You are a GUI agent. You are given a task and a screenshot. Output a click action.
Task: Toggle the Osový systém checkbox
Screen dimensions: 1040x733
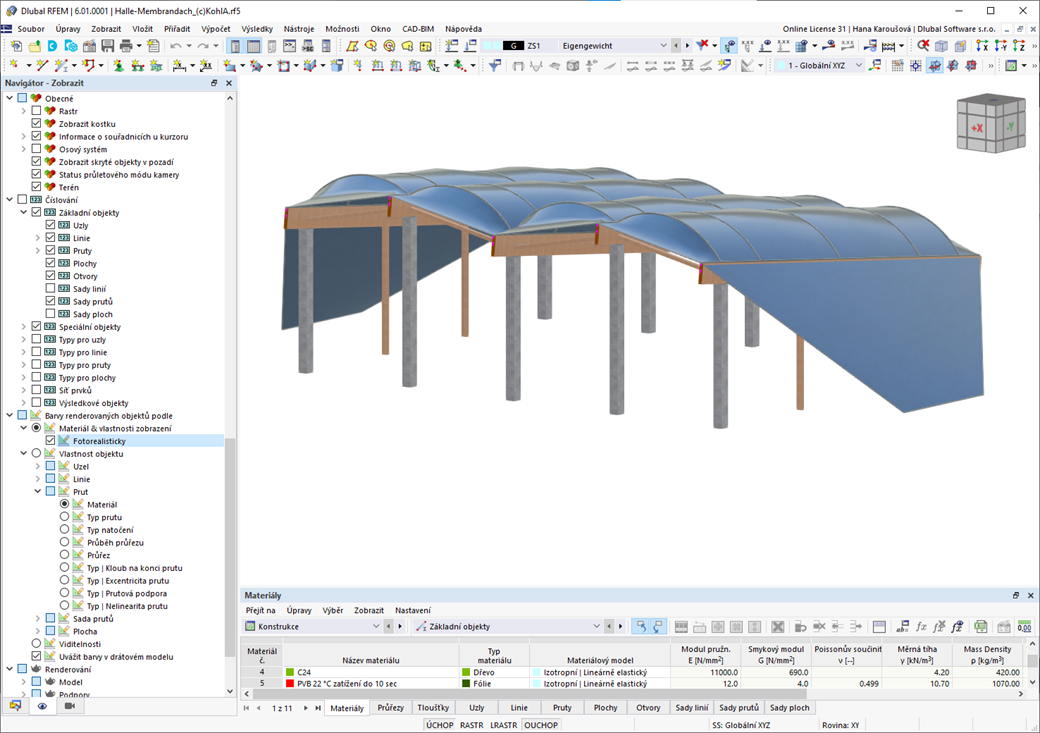[x=36, y=149]
